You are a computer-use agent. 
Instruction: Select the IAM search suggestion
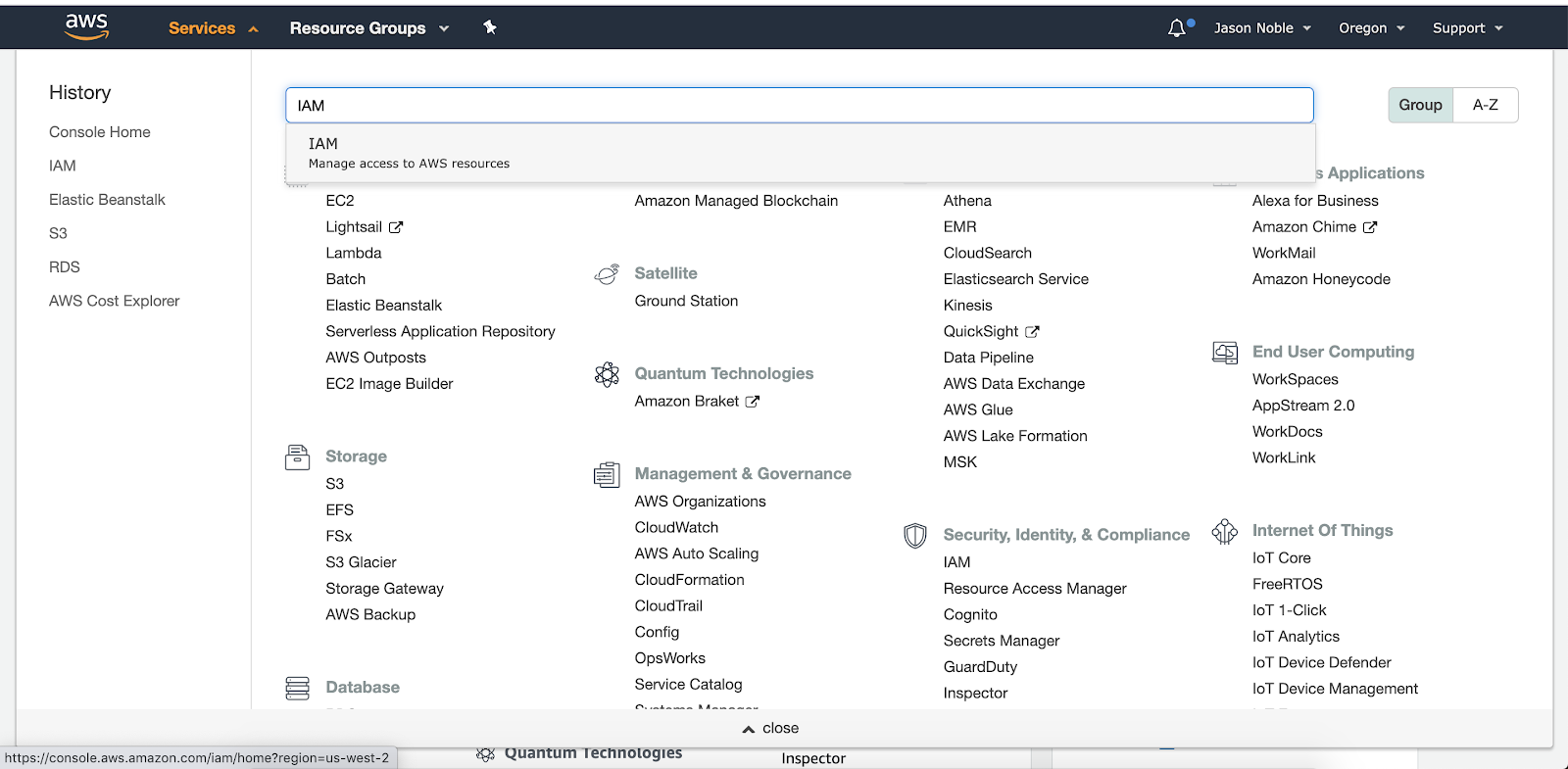point(801,153)
